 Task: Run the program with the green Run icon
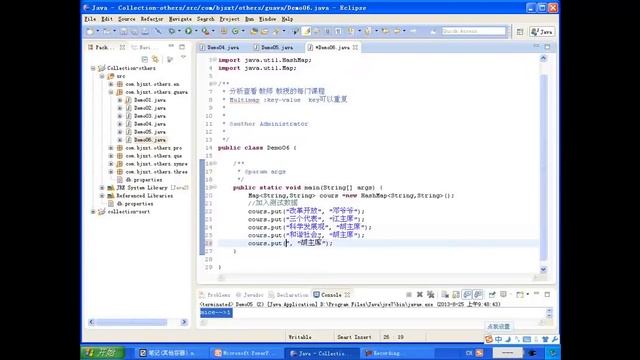click(188, 31)
